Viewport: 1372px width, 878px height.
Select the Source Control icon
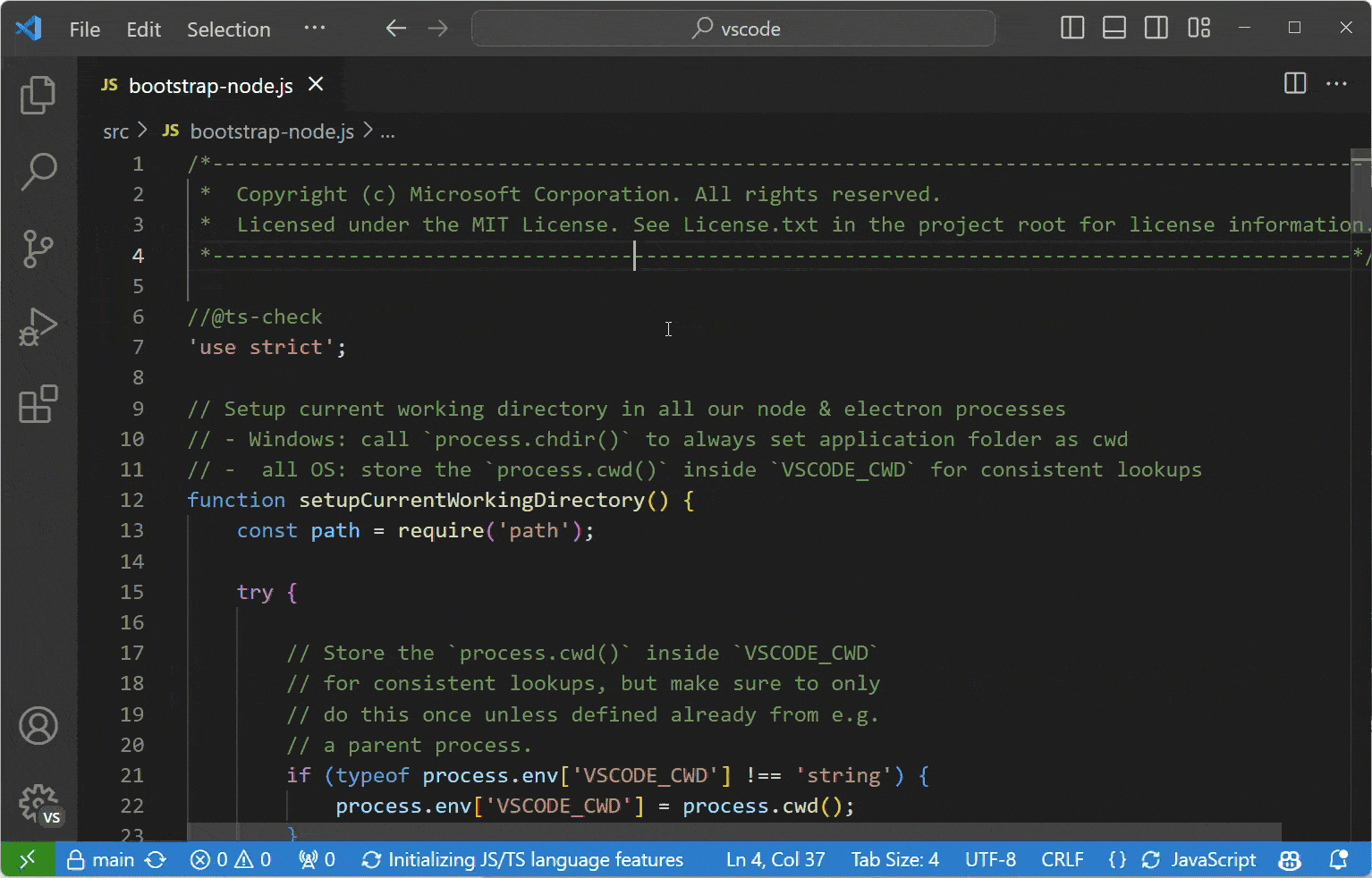tap(38, 249)
